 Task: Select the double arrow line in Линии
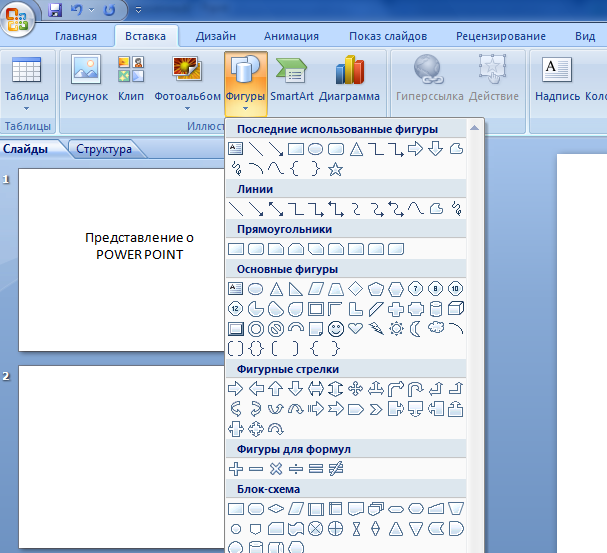point(276,209)
